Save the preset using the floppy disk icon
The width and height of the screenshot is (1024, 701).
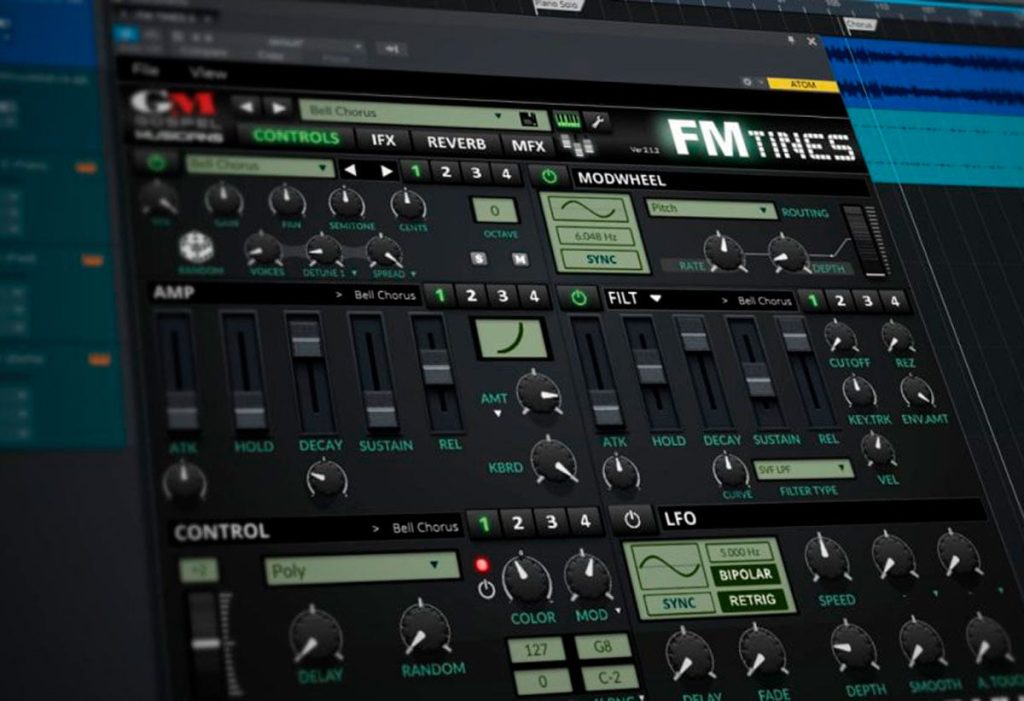[528, 118]
